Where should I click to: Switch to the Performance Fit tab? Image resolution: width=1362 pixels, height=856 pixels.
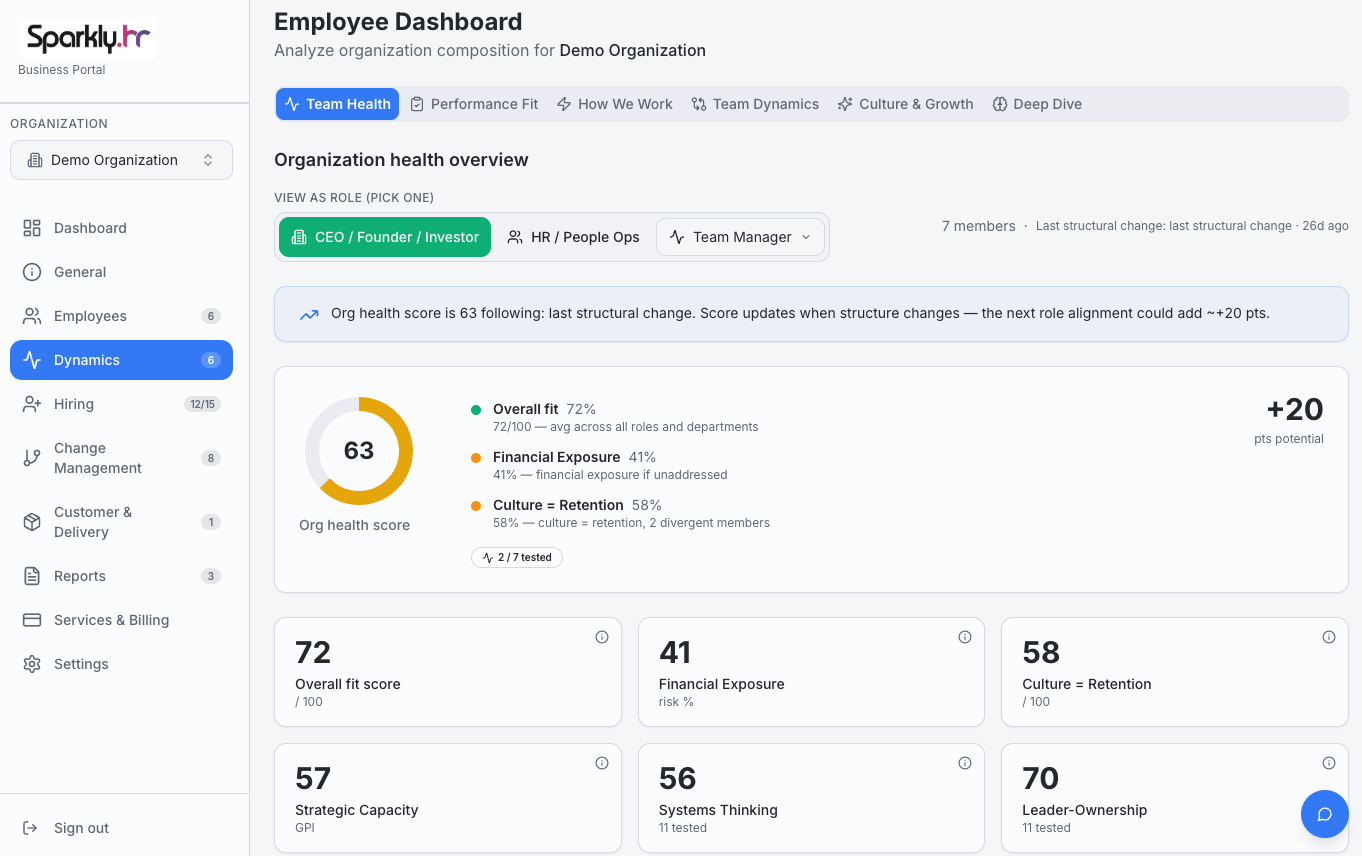point(474,104)
